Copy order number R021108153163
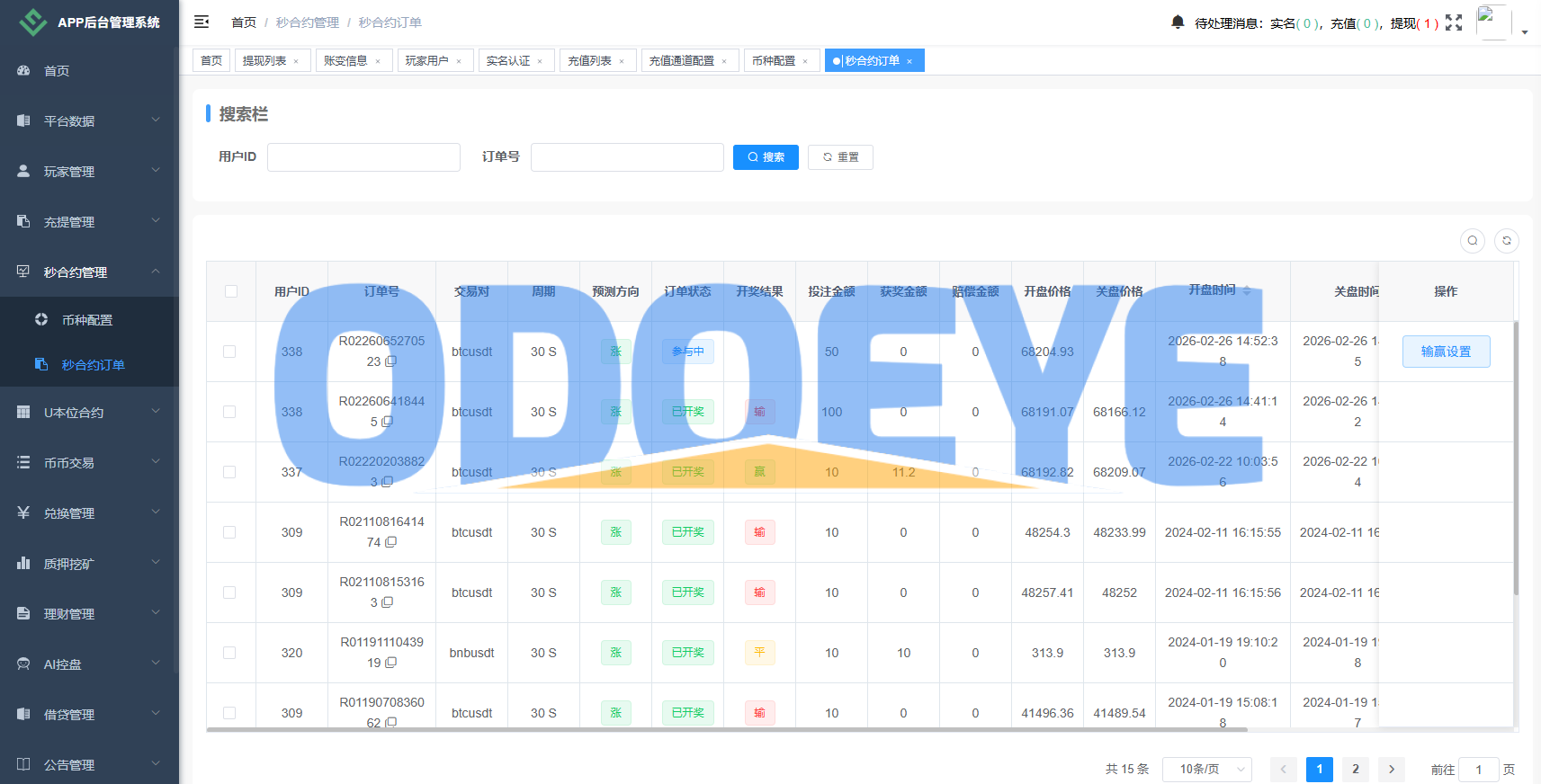This screenshot has height=784, width=1541. (x=388, y=602)
